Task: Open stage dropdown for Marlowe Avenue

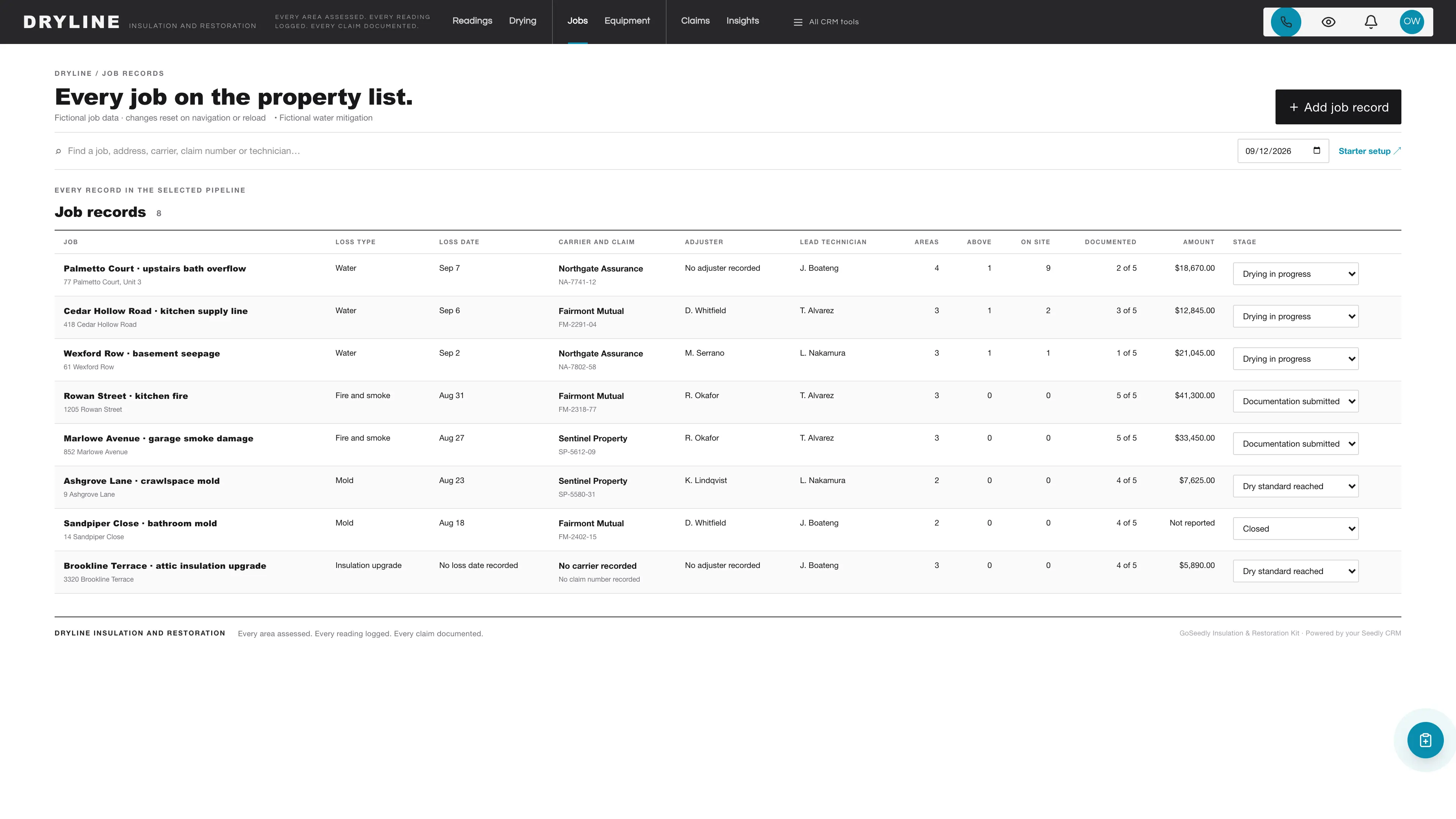Action: [1296, 444]
